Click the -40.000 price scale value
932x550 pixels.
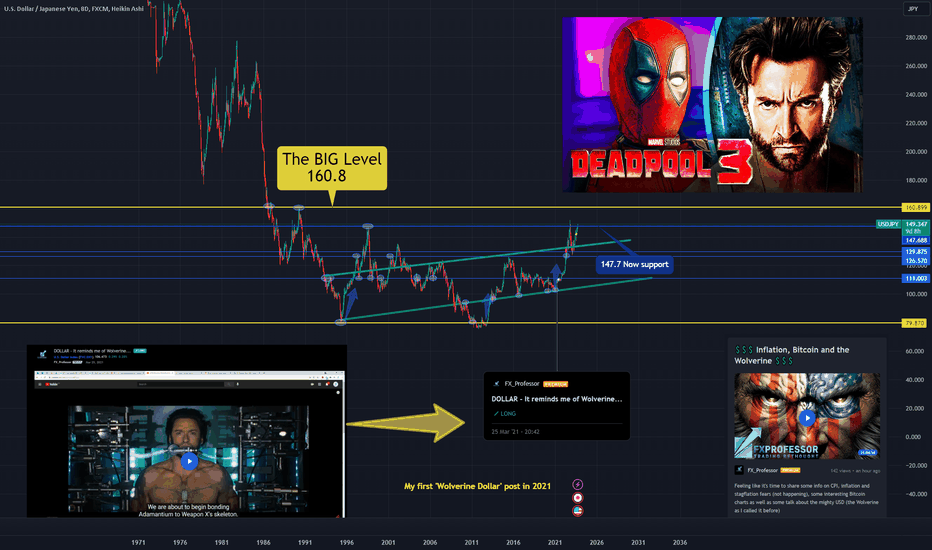tap(916, 494)
